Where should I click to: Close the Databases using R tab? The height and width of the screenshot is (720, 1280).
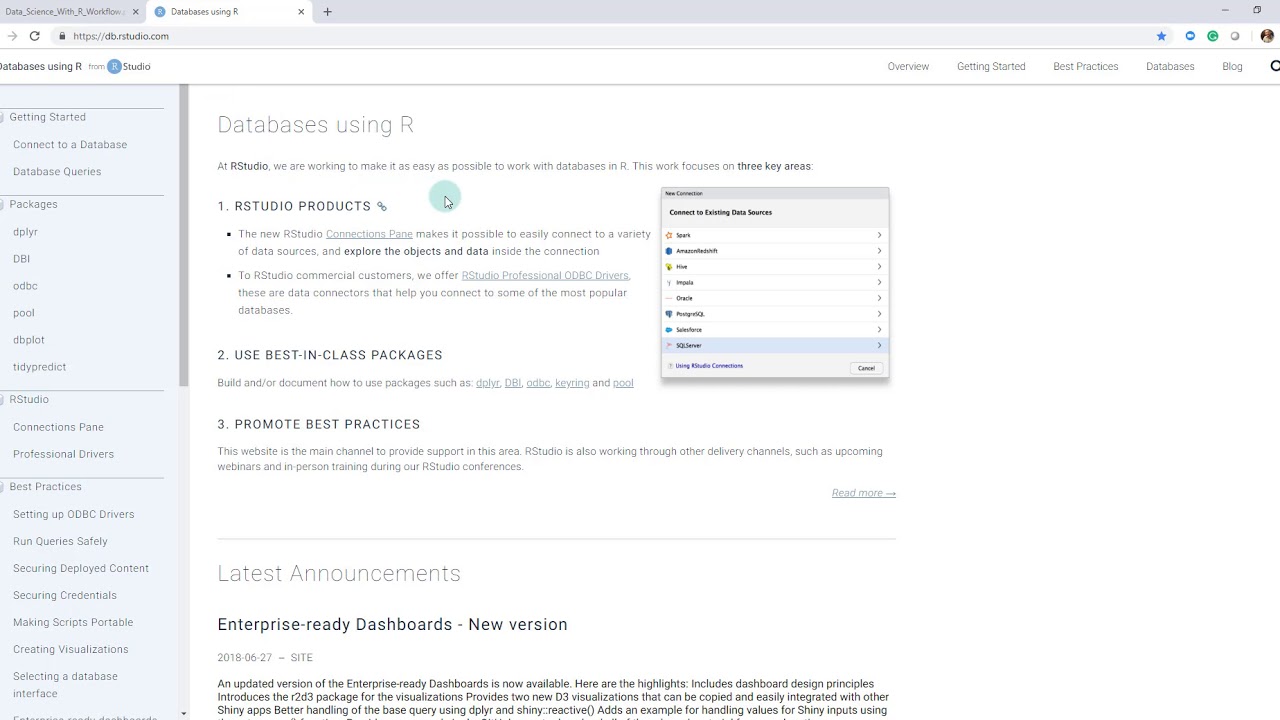(301, 12)
